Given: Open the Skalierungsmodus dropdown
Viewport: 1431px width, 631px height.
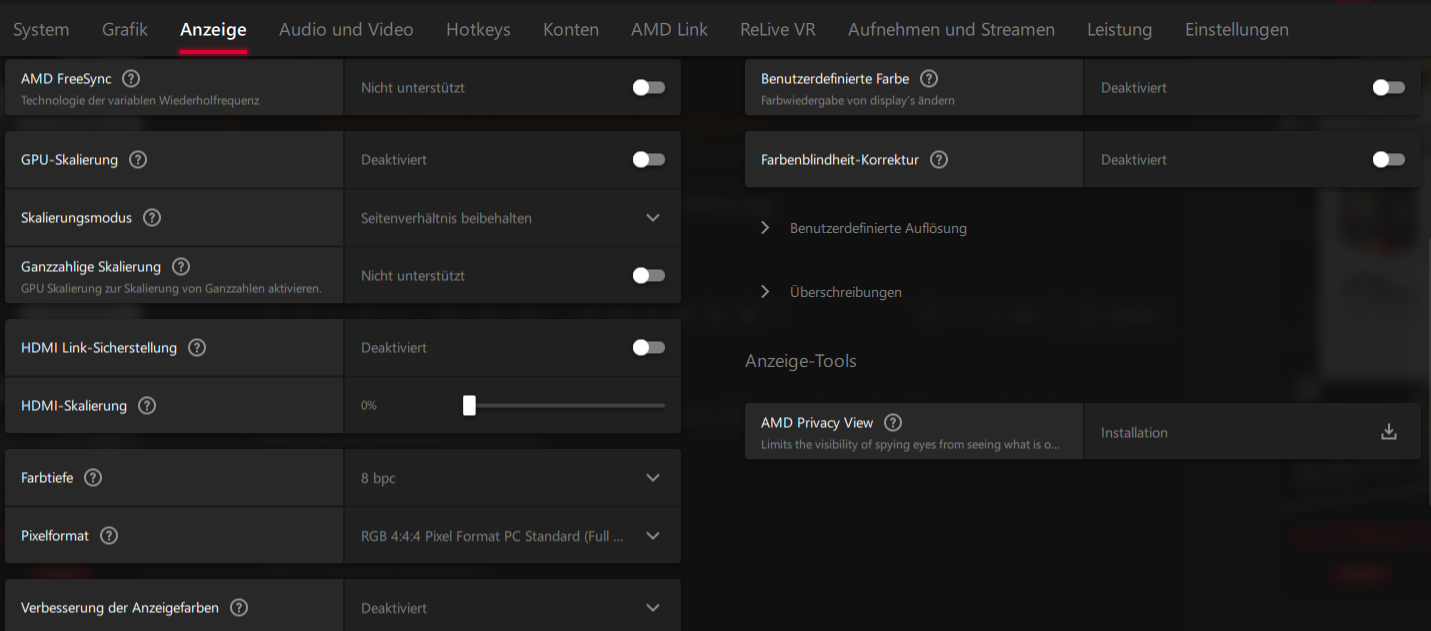Looking at the screenshot, I should 653,217.
